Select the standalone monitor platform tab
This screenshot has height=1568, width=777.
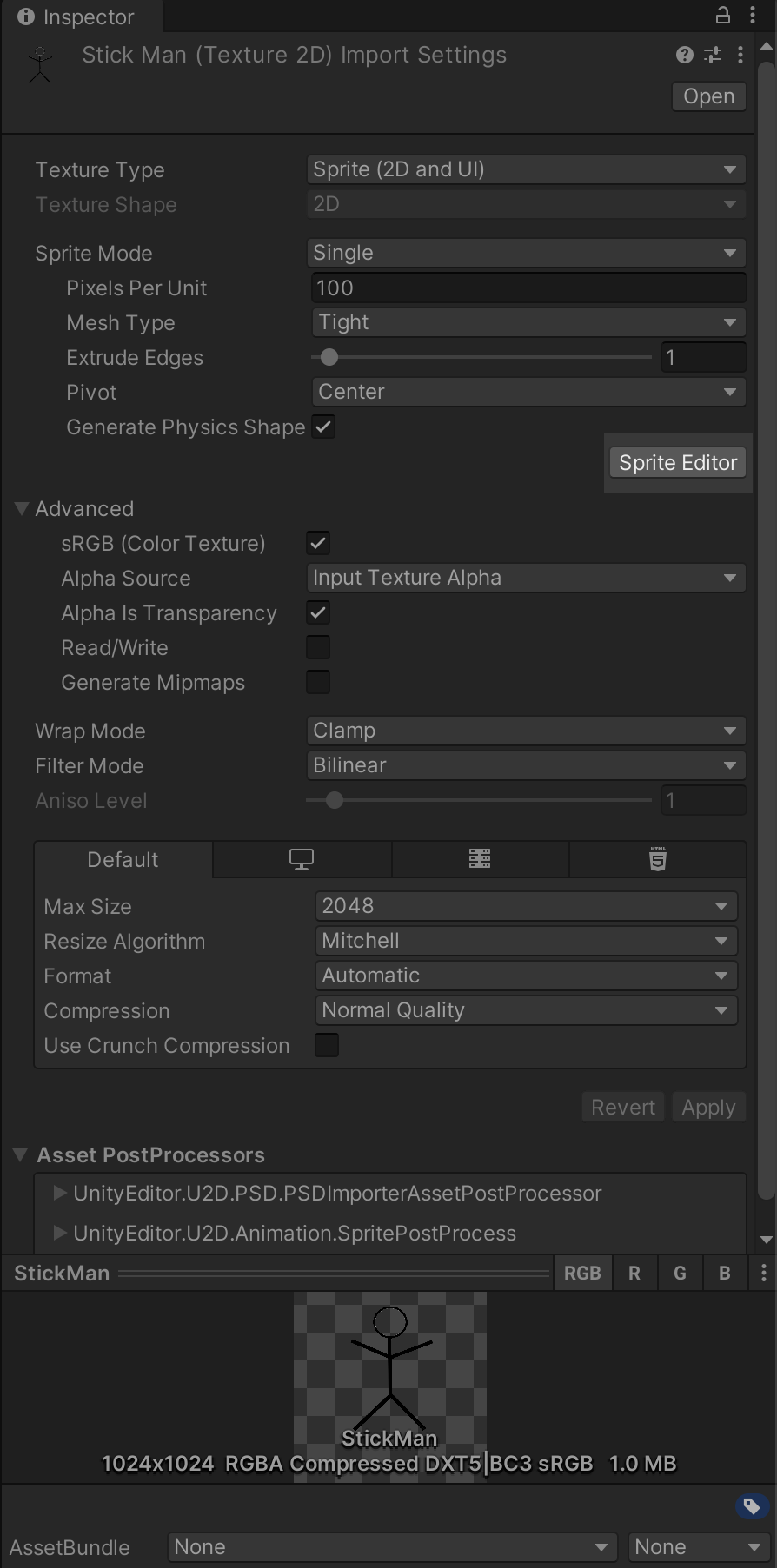pyautogui.click(x=302, y=859)
